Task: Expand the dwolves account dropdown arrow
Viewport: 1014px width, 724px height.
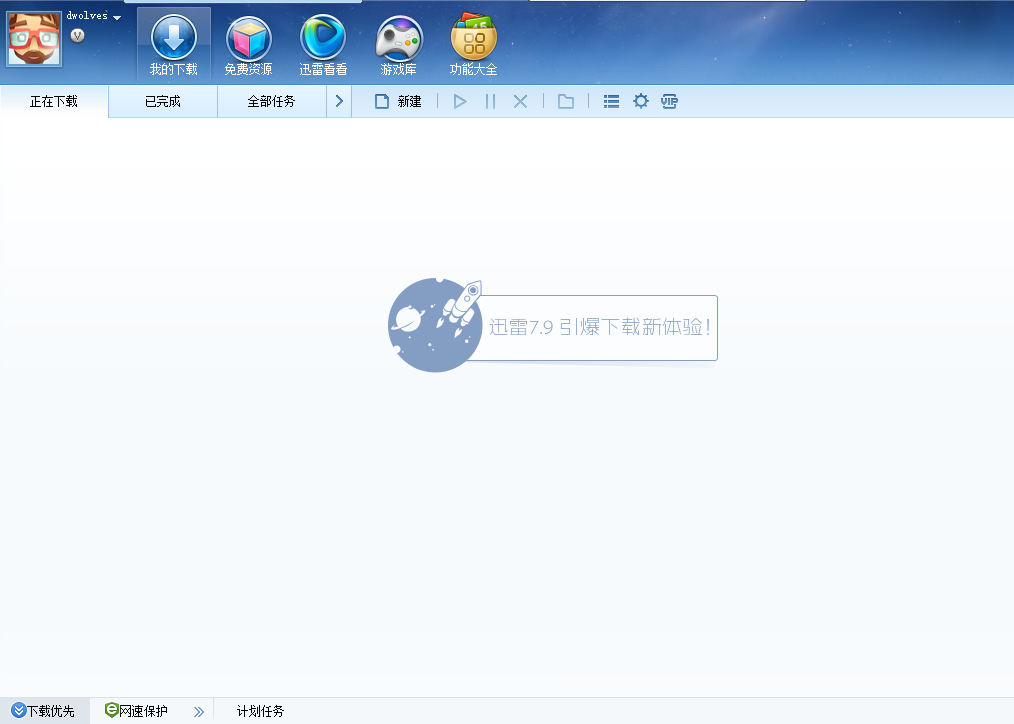Action: pyautogui.click(x=117, y=17)
